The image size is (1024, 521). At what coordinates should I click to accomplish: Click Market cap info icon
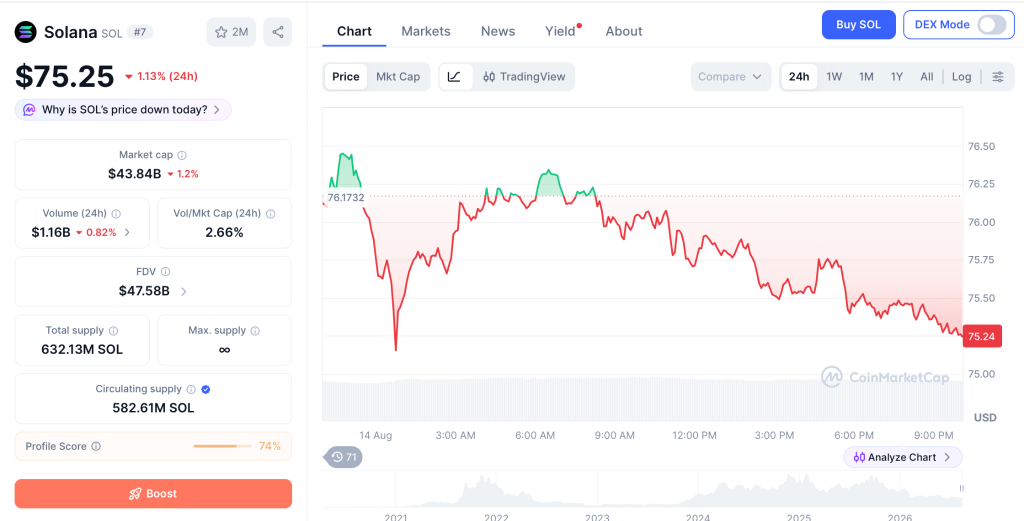(x=182, y=155)
